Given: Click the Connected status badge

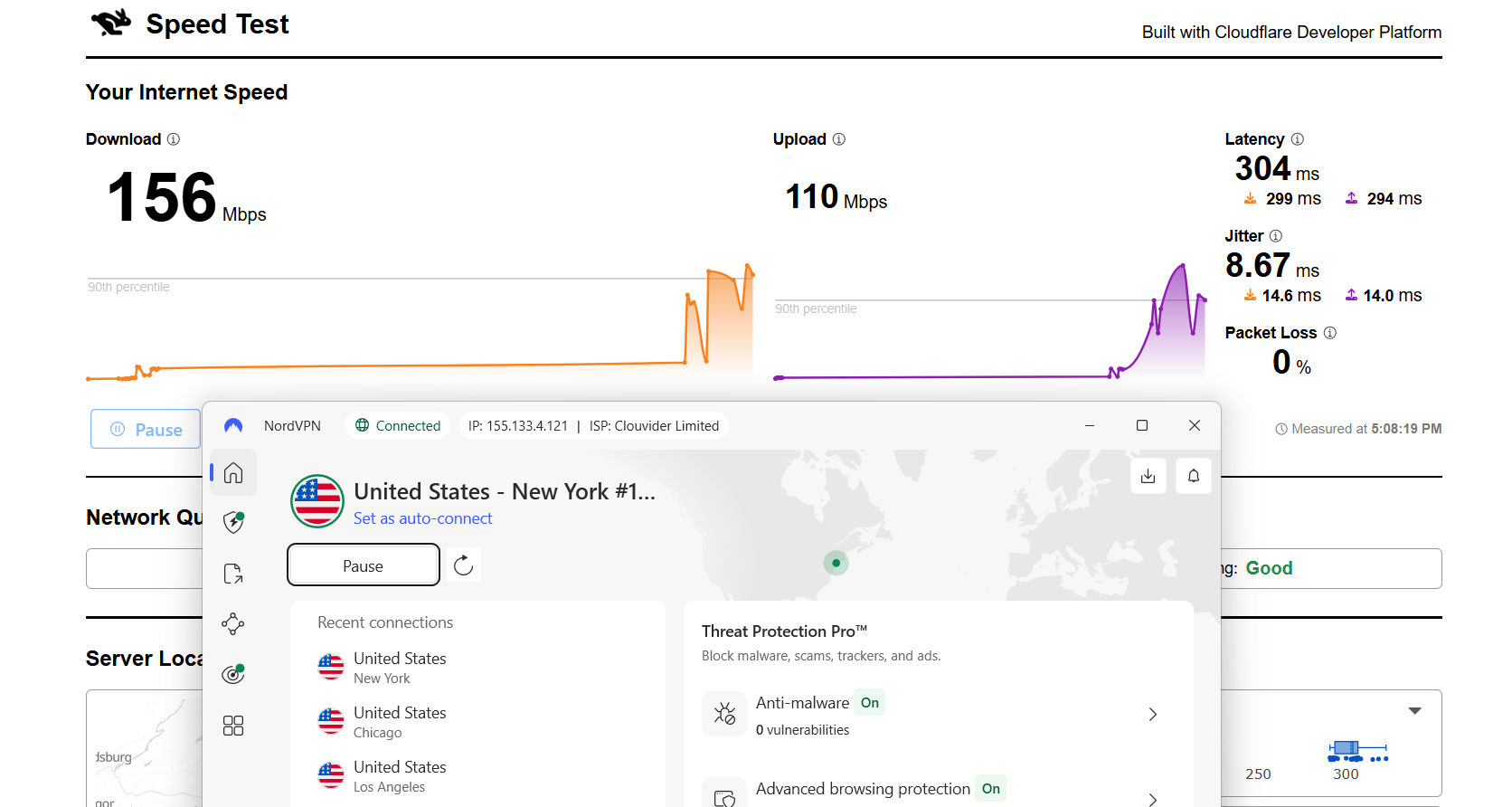Looking at the screenshot, I should coord(398,425).
